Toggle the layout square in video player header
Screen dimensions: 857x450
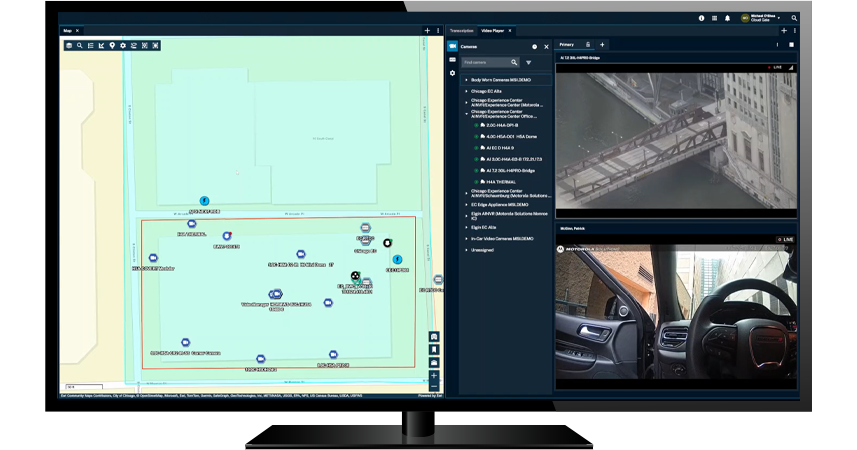791,45
